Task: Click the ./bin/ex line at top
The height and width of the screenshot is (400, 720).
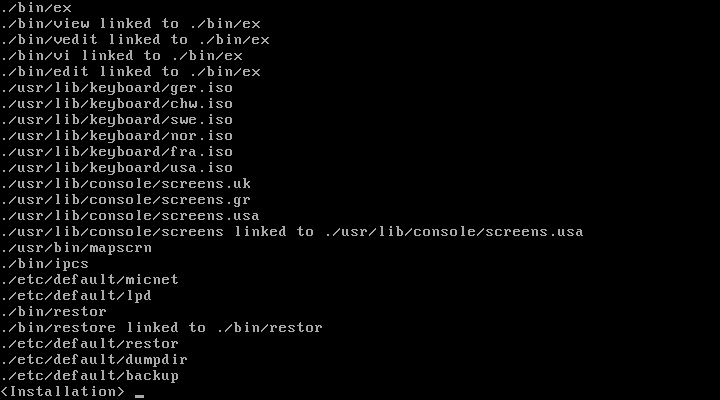Action: pos(36,7)
